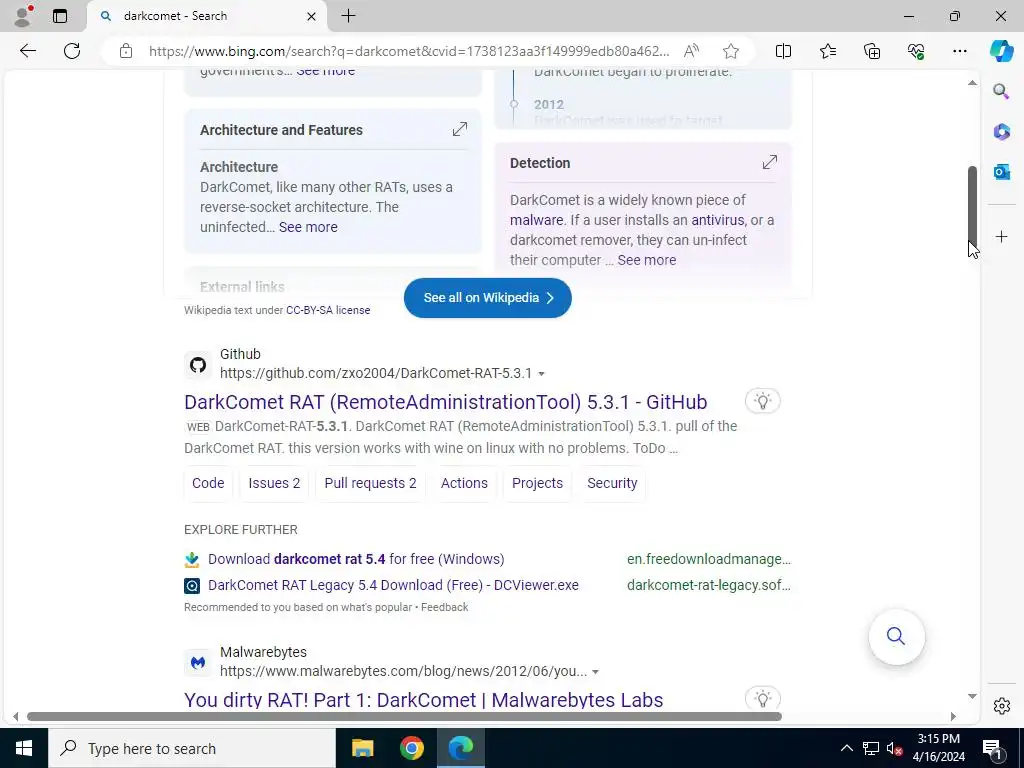
Task: Open the Favorites list
Action: (827, 51)
